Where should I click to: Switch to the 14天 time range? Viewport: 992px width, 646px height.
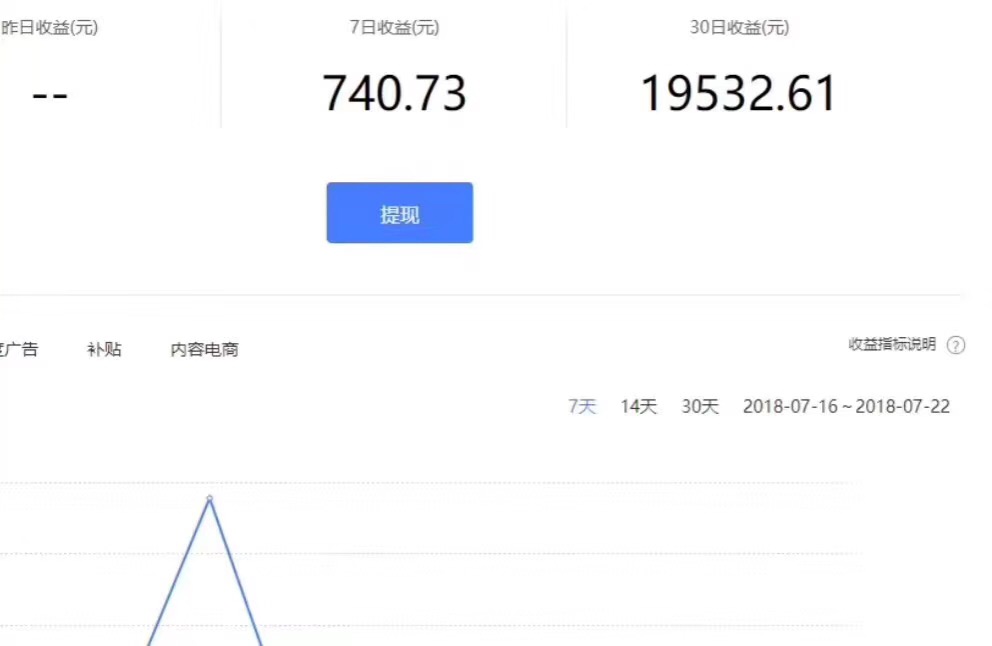coord(639,406)
